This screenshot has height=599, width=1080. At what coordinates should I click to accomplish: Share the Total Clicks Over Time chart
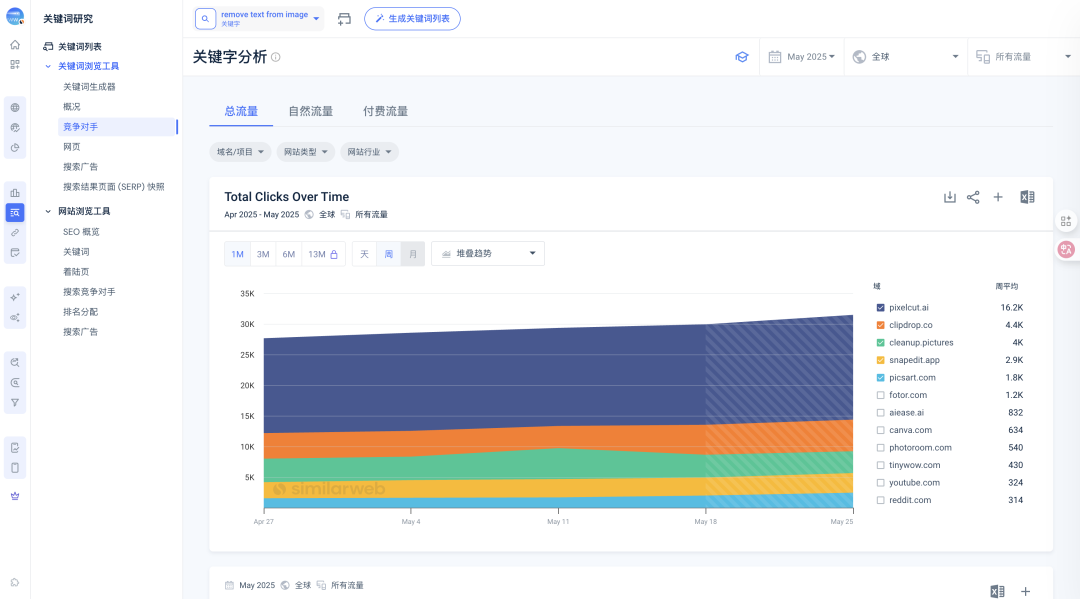click(973, 198)
